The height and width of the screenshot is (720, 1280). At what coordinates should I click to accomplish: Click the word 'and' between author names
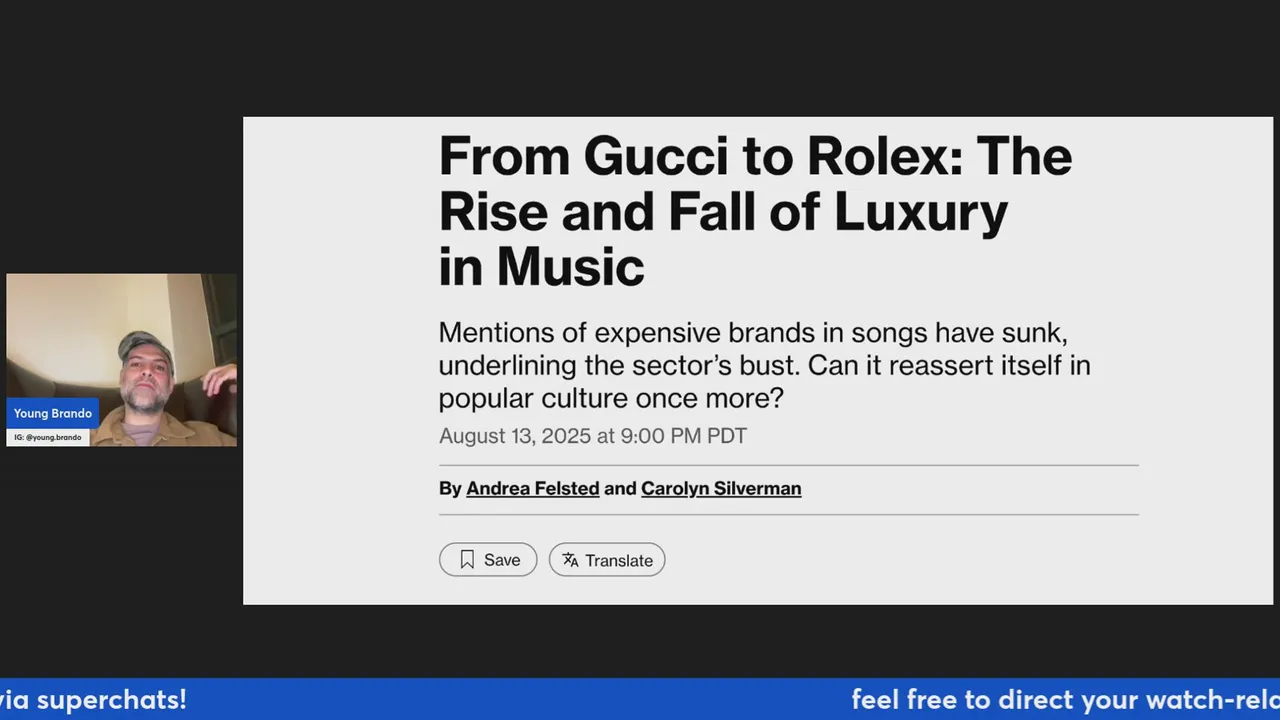[x=620, y=488]
